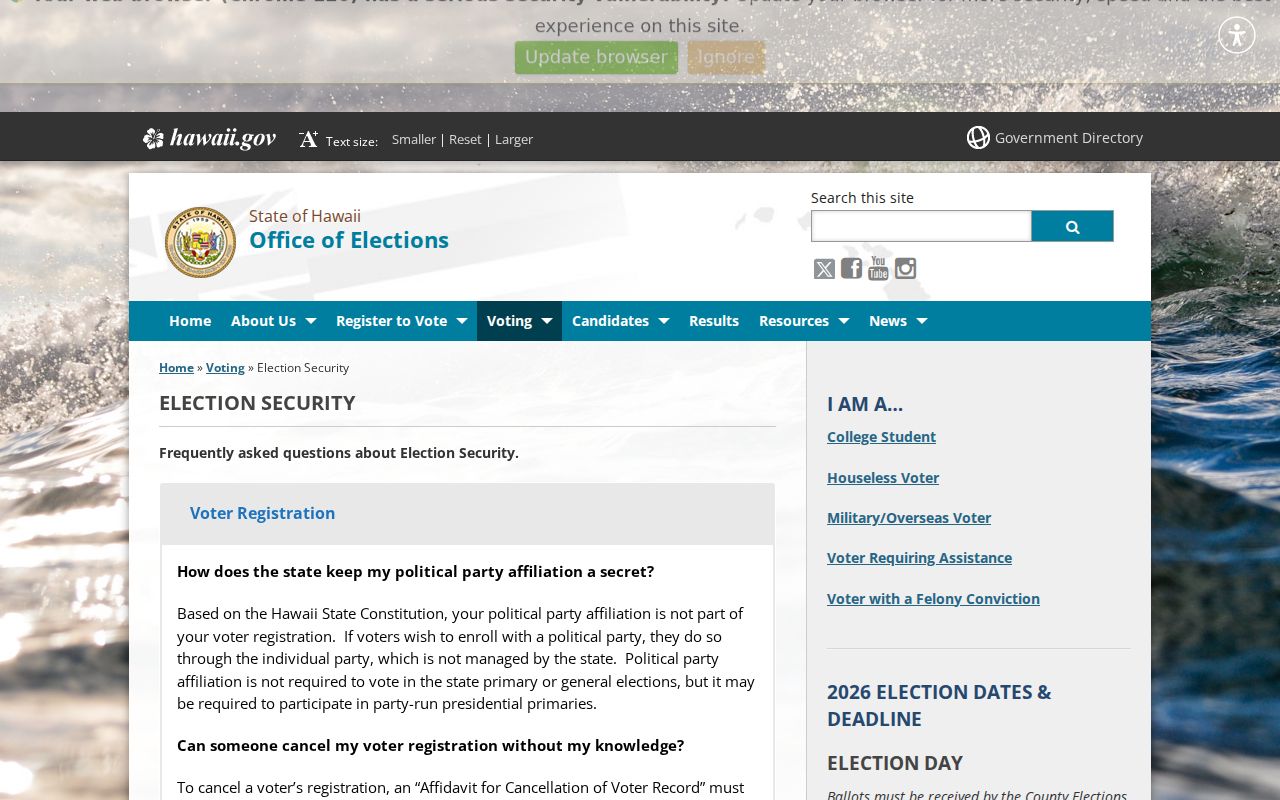Expand the Resources dropdown arrow
The image size is (1280, 800).
(843, 321)
